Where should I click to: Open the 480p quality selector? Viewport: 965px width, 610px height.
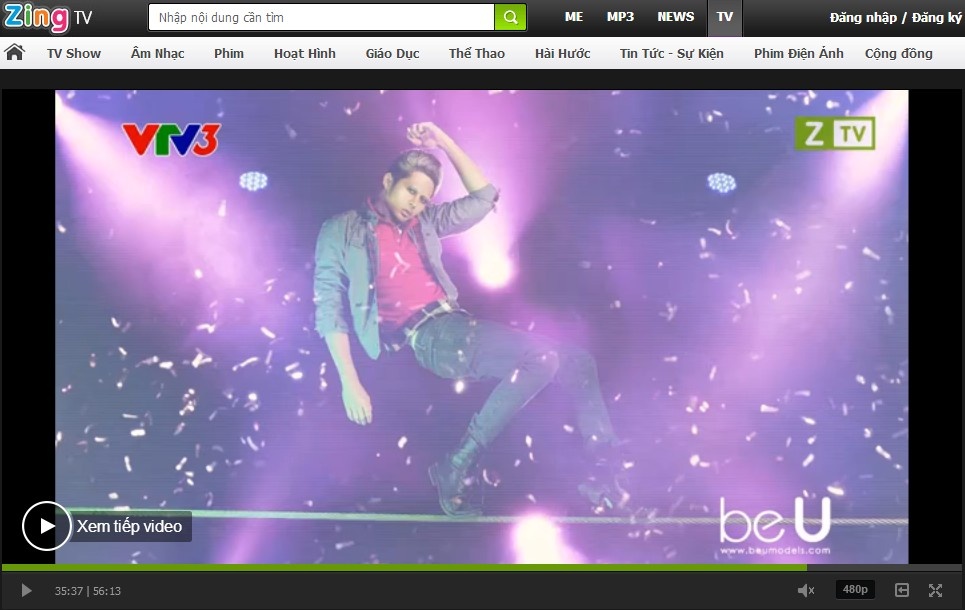tap(855, 590)
